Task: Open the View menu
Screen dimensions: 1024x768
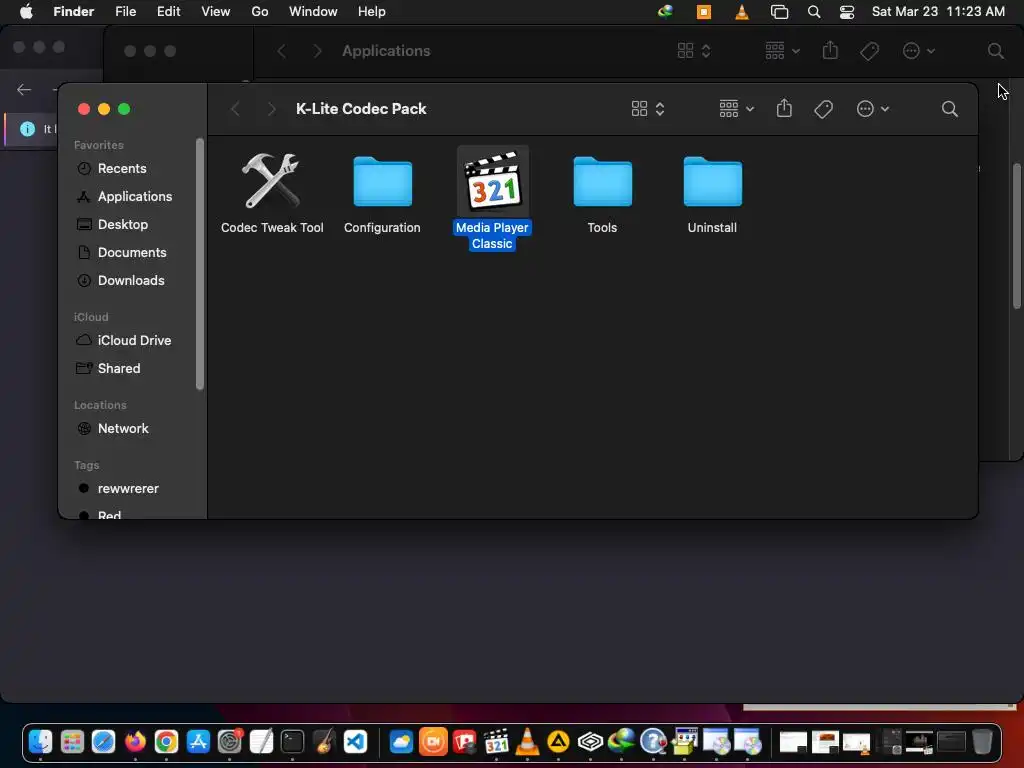Action: (216, 12)
